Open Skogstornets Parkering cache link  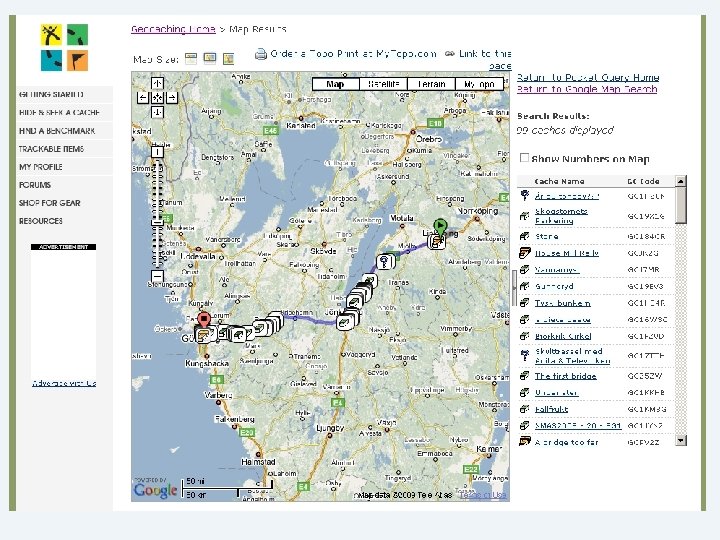[x=561, y=215]
